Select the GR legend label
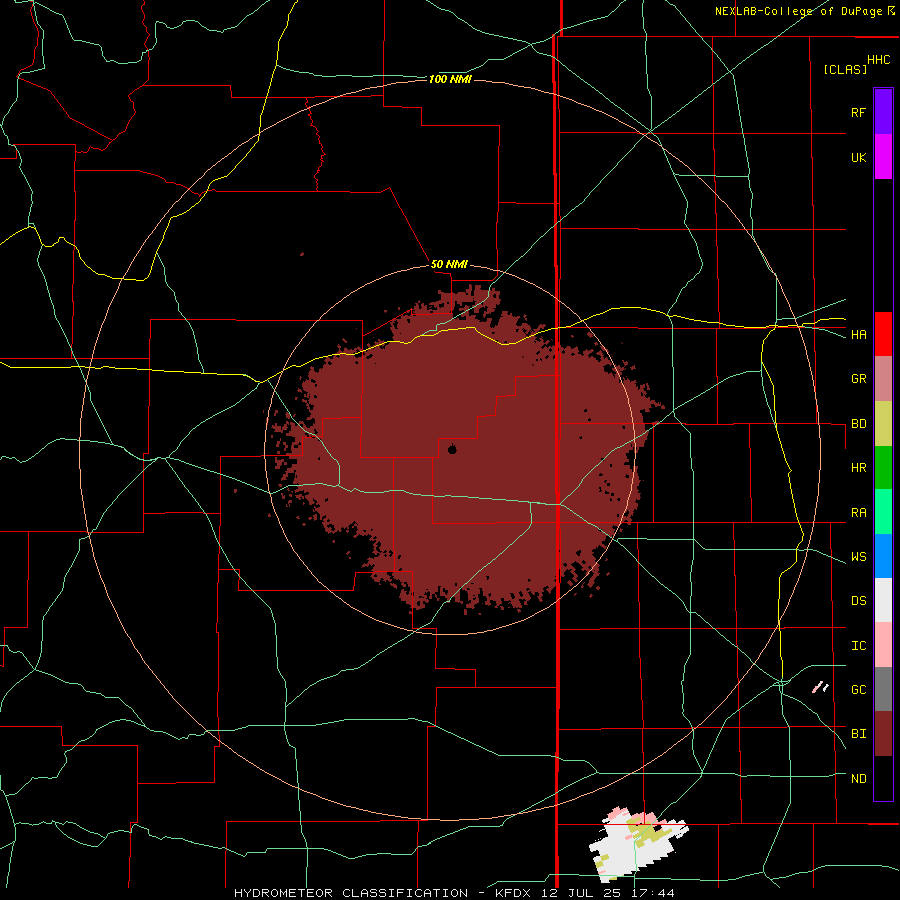Screen dimensions: 900x900 [858, 379]
